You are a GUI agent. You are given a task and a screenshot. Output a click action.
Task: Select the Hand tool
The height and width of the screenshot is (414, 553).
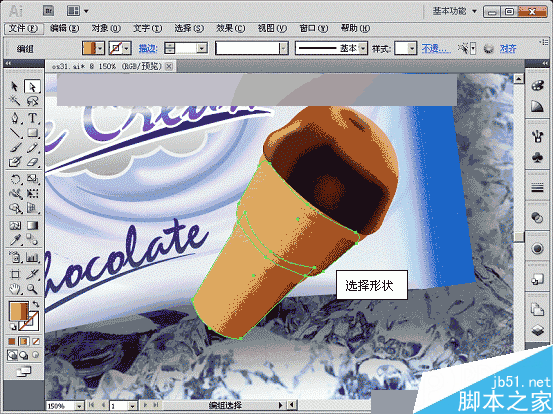(x=14, y=289)
